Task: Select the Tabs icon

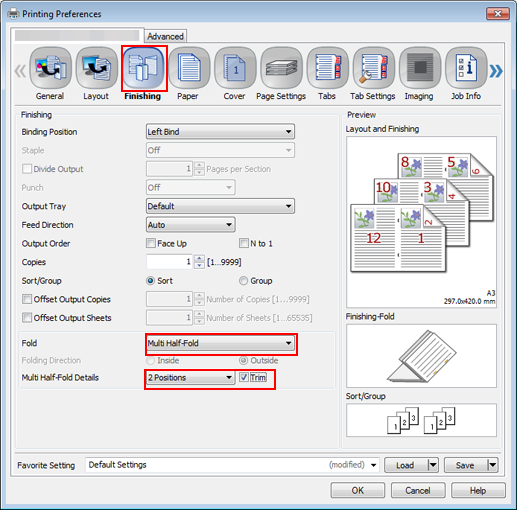Action: coord(327,68)
